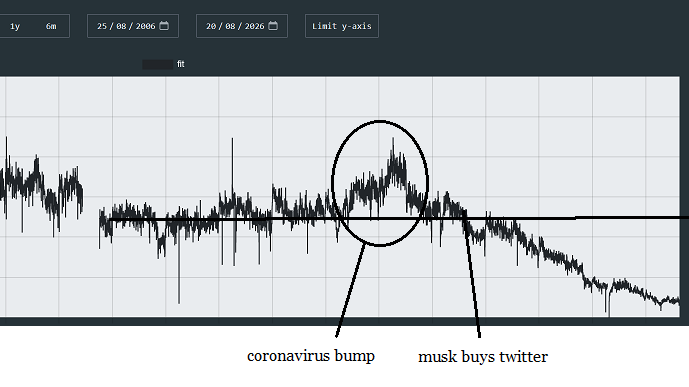This screenshot has width=689, height=387.
Task: Click the data gap near the chart's left
Action: (x=91, y=206)
